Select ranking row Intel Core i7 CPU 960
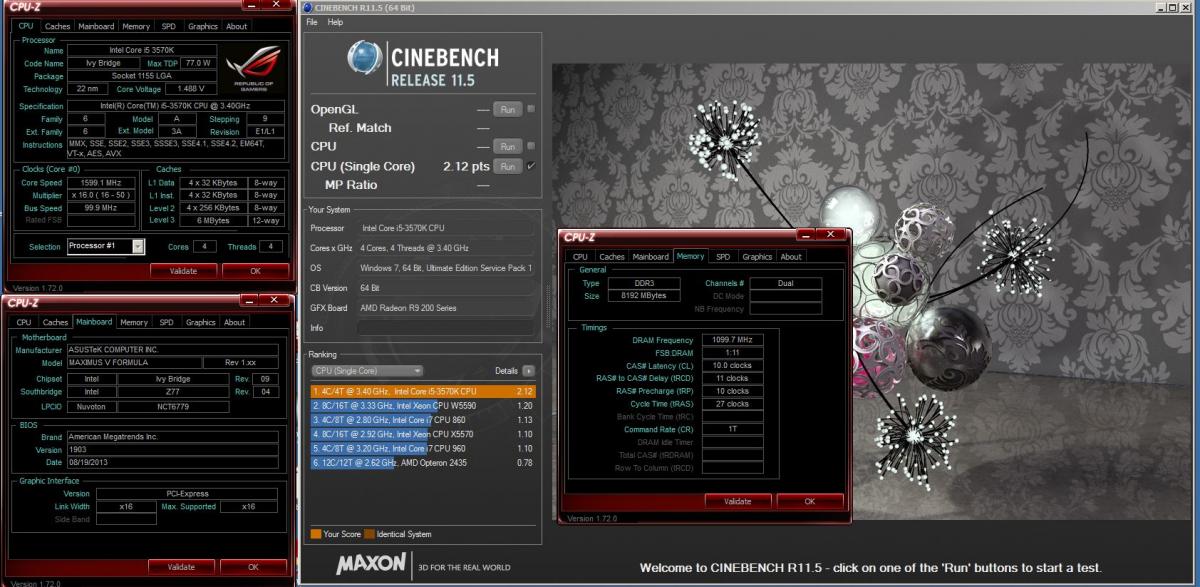This screenshot has width=1200, height=587. click(x=422, y=449)
